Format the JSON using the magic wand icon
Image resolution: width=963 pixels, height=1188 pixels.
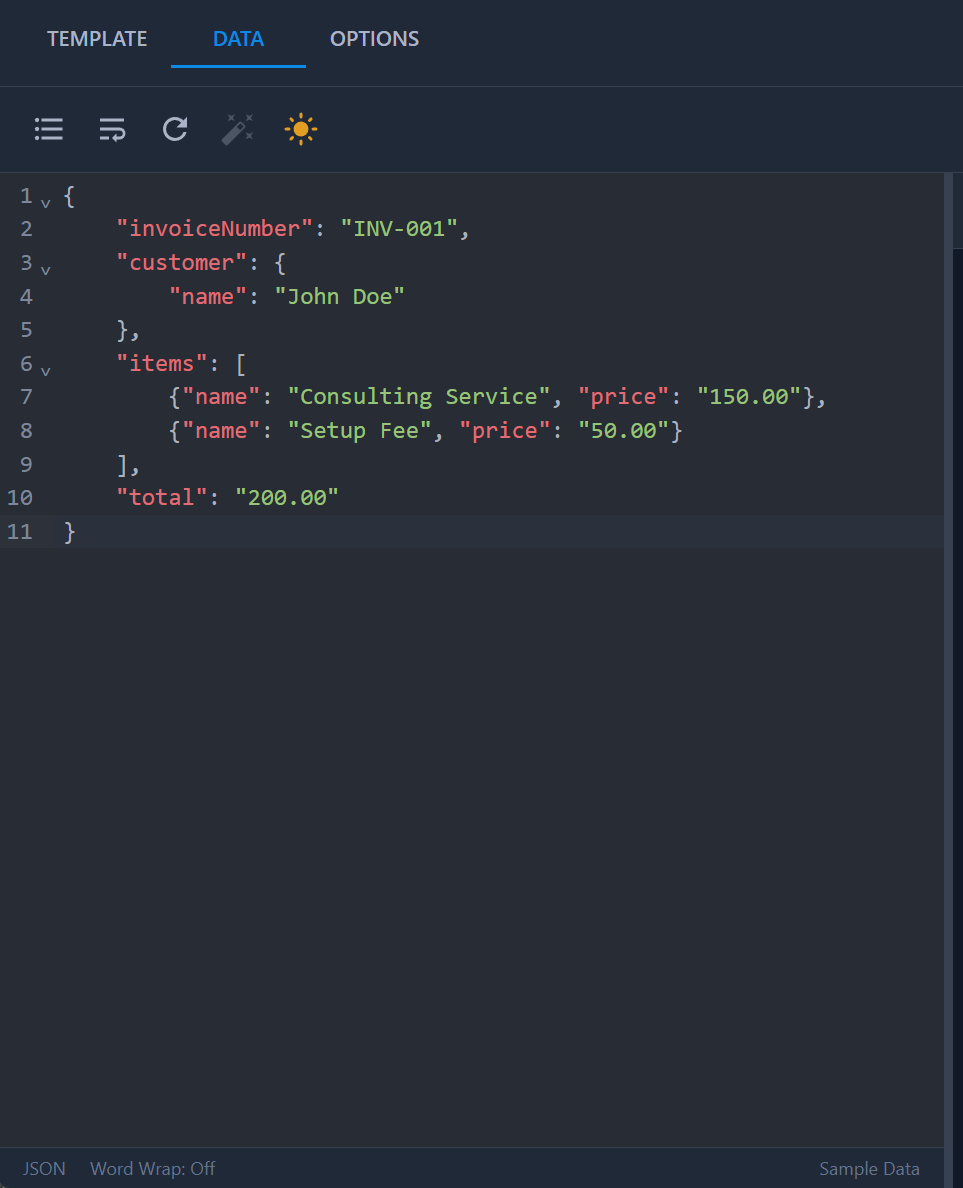[x=237, y=129]
